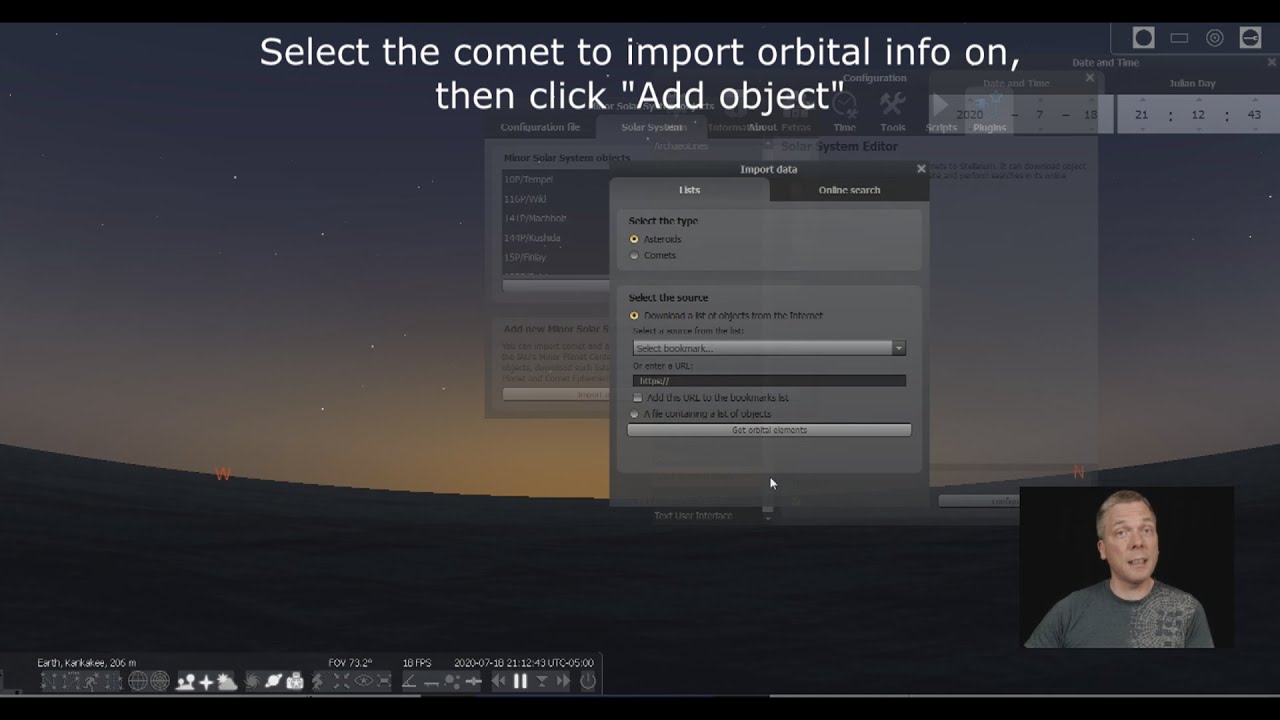1280x720 pixels.
Task: Switch to the Lists tab
Action: (690, 190)
